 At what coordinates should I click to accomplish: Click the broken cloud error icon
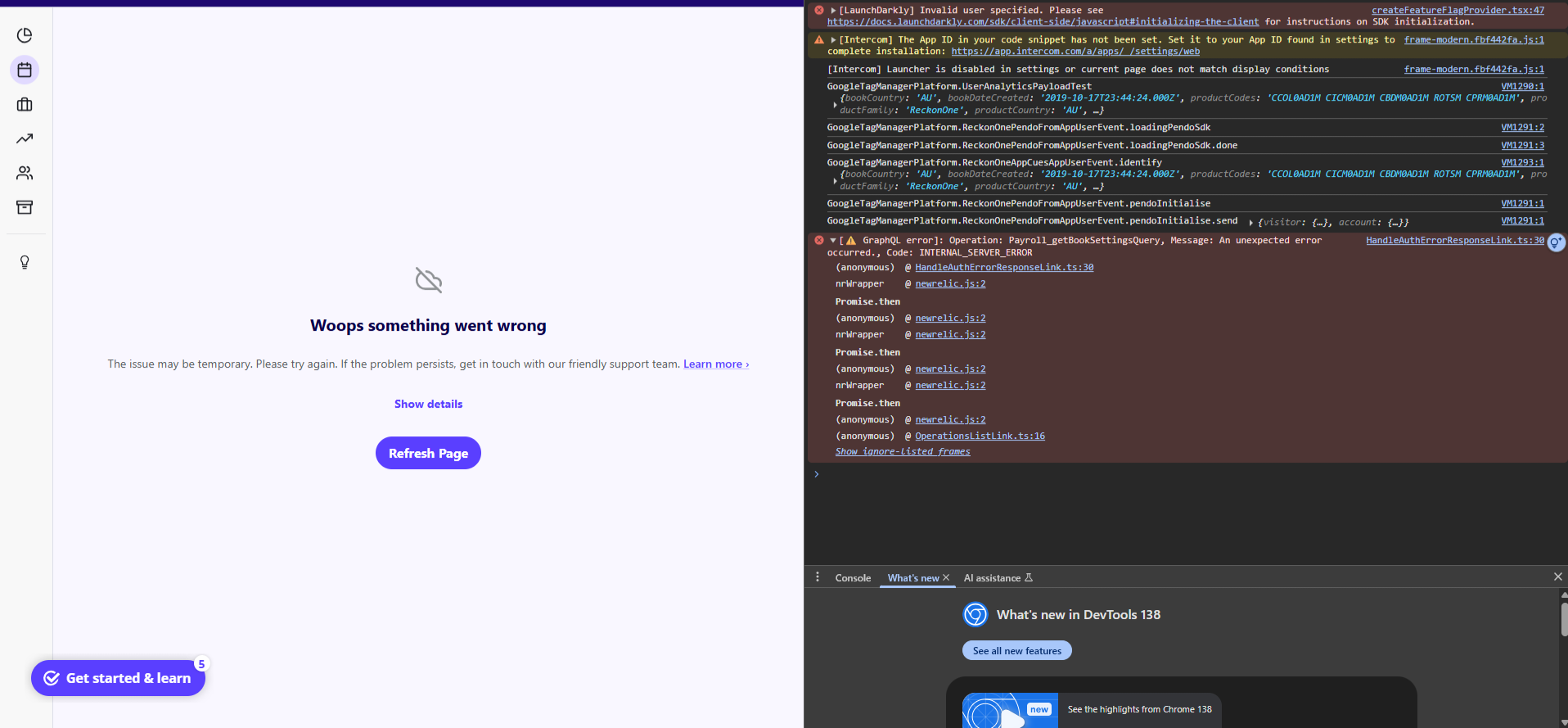(x=428, y=280)
